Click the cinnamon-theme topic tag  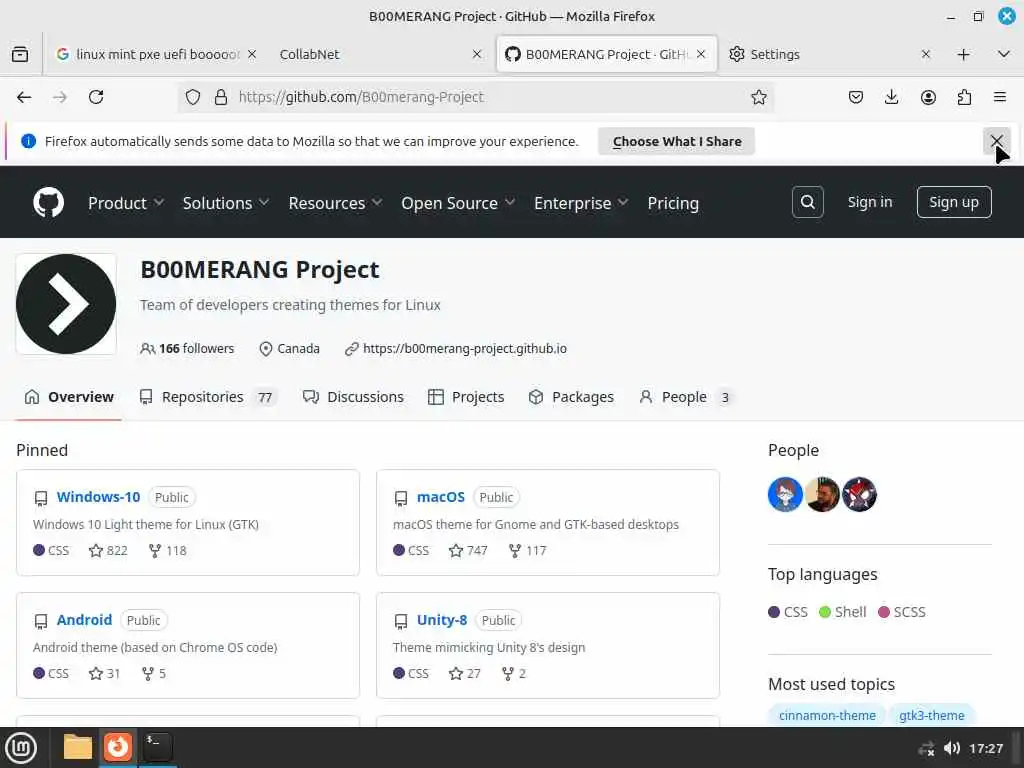pos(827,715)
